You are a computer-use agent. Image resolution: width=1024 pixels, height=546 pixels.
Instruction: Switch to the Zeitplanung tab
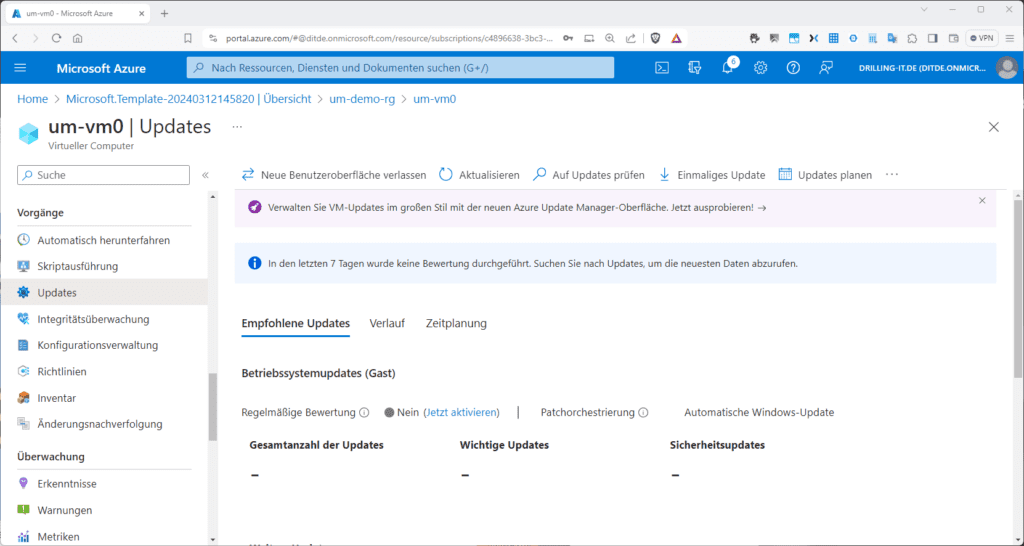456,323
